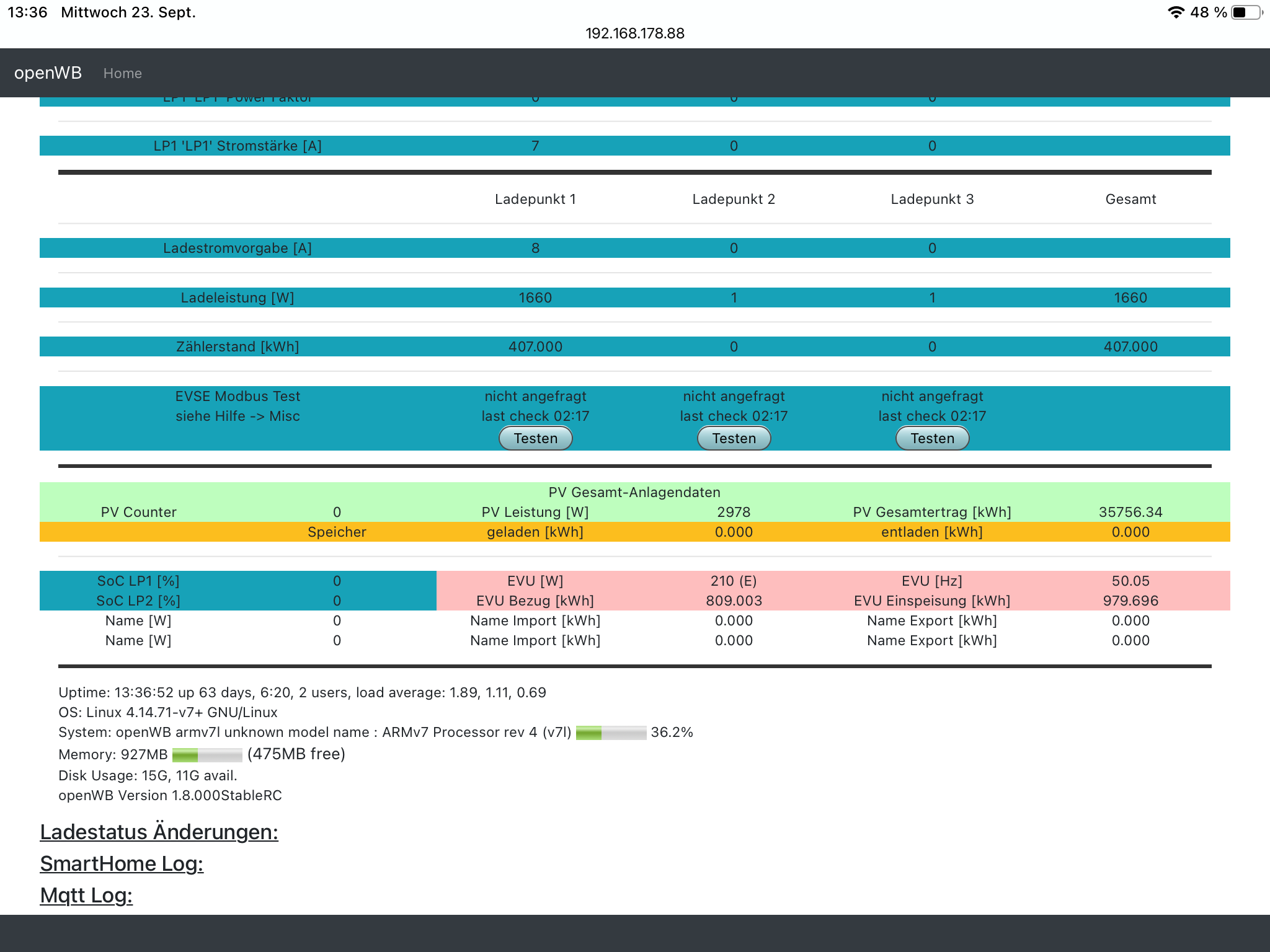Viewport: 1270px width, 952px height.
Task: Click the Gesamt column header
Action: click(1130, 199)
